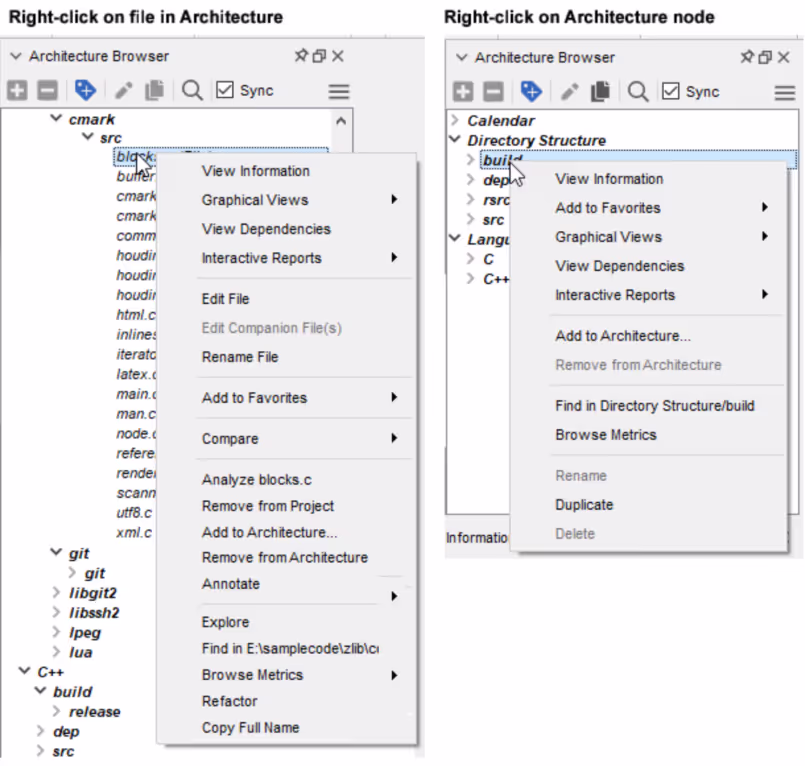Click the duplicate pages icon in right Architecture Browser toolbar
Image resolution: width=805 pixels, height=766 pixels.
click(x=600, y=92)
